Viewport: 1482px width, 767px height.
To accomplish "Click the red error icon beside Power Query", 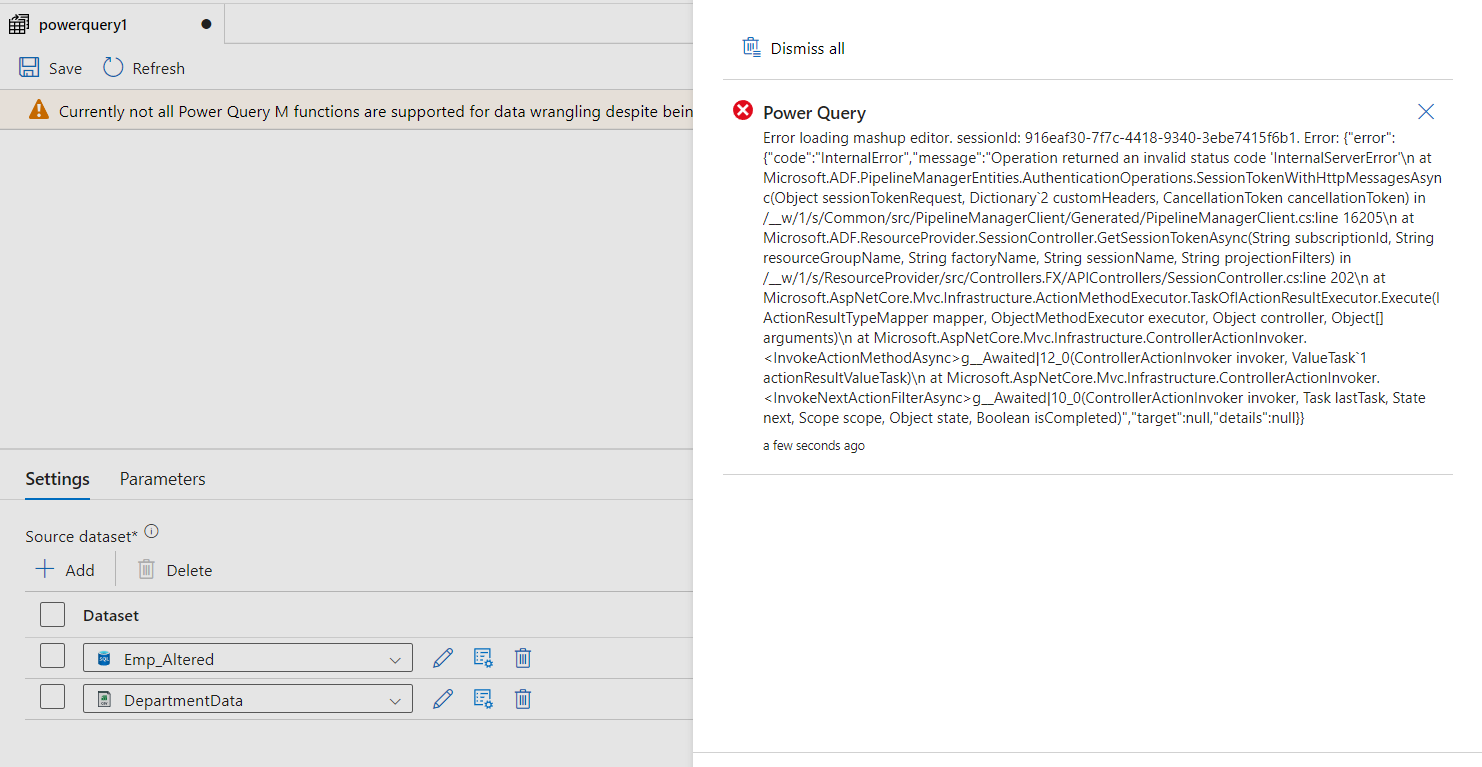I will pos(743,111).
